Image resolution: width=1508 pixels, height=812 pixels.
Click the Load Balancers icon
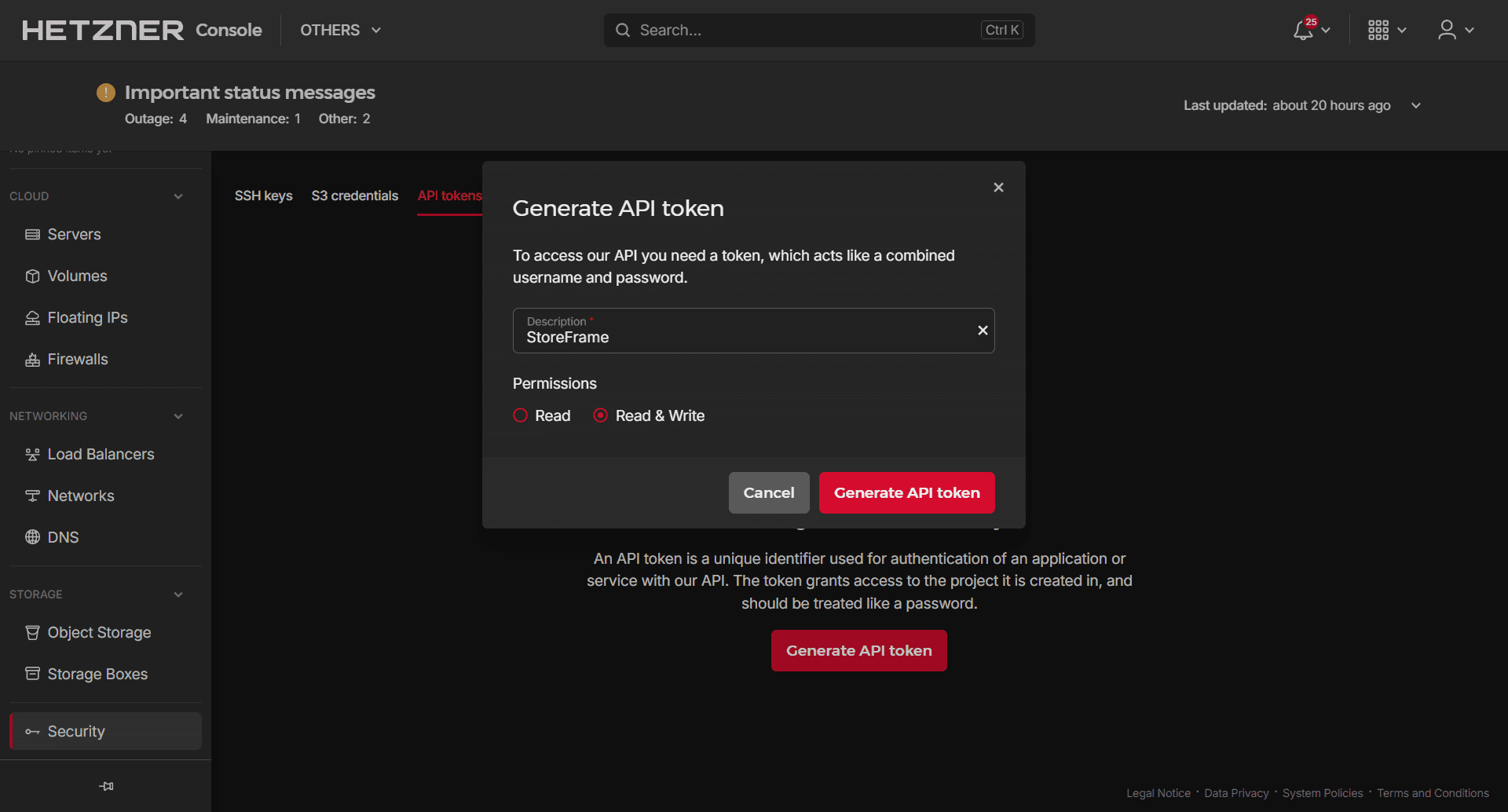click(32, 454)
